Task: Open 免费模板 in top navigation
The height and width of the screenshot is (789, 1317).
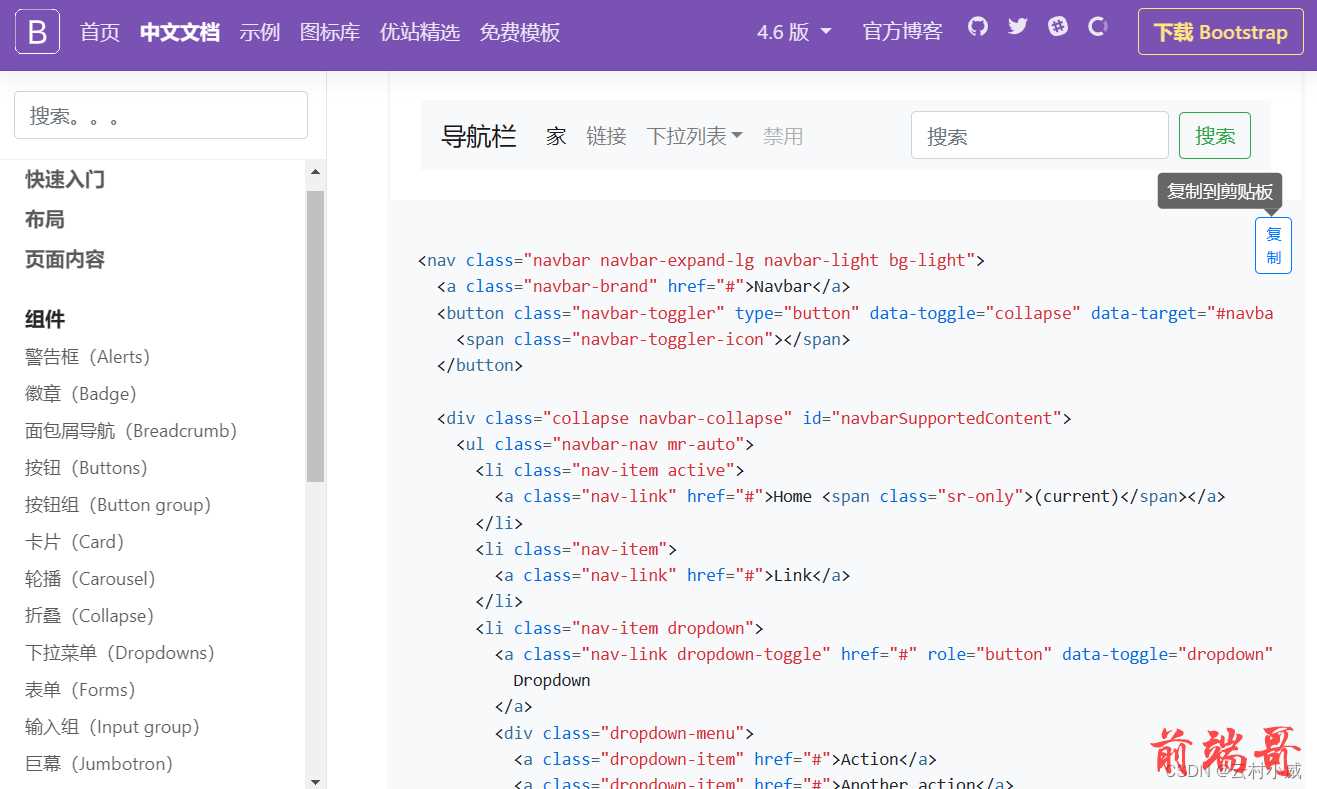Action: [x=520, y=32]
